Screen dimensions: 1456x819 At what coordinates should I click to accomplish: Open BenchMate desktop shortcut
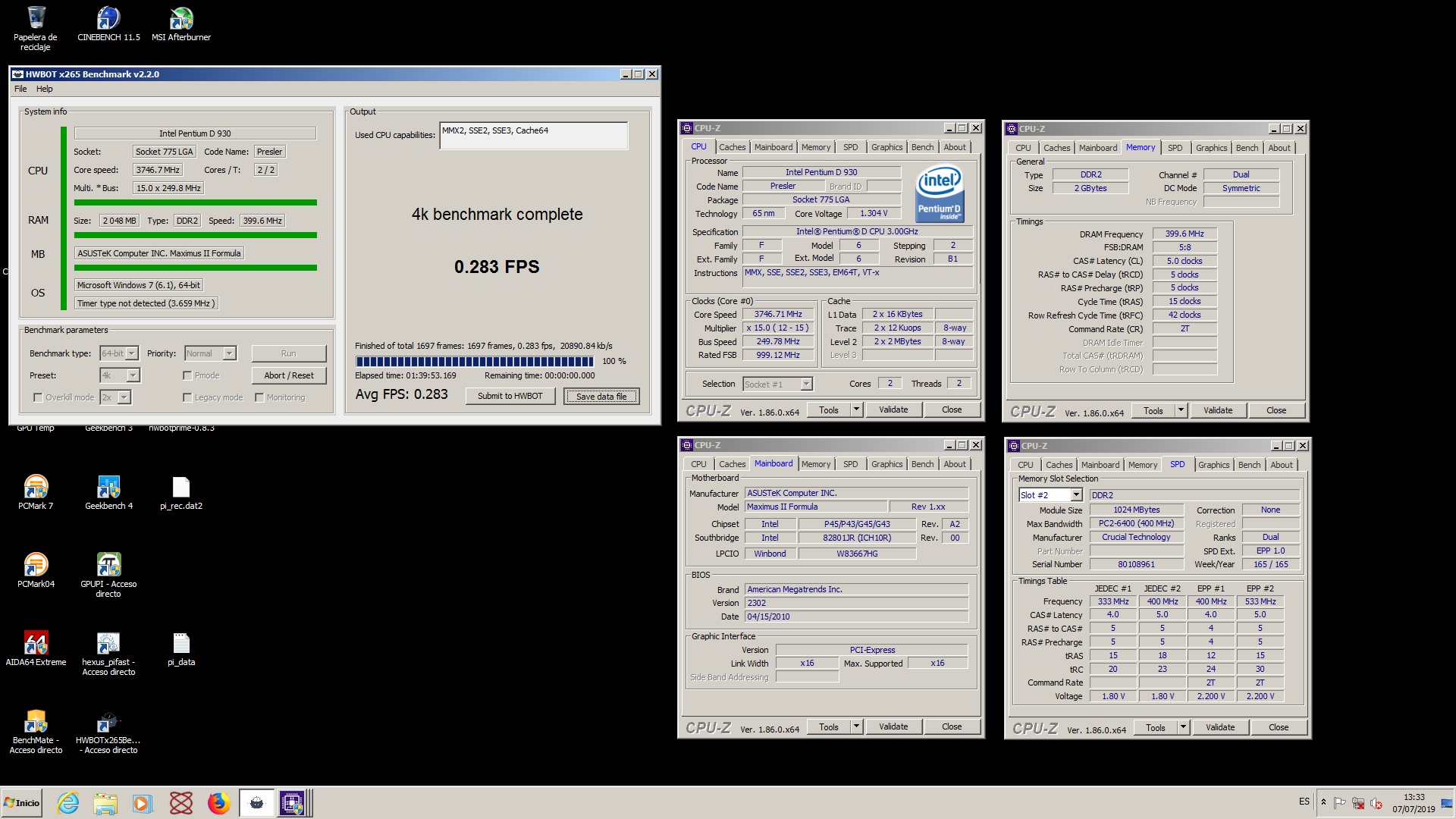(x=36, y=731)
